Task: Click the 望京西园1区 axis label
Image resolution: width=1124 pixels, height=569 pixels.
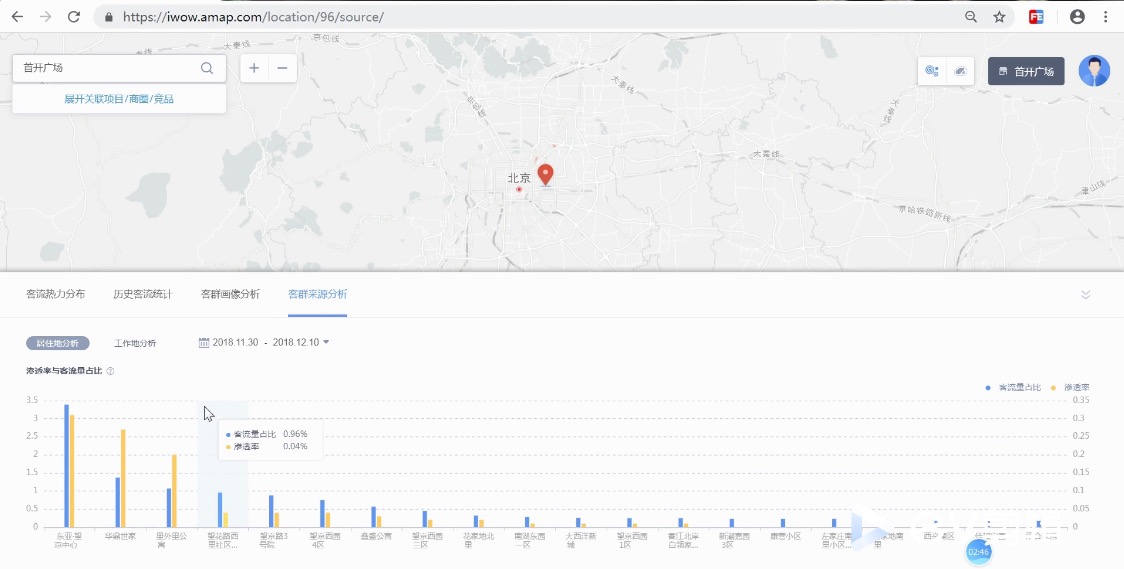Action: 632,540
